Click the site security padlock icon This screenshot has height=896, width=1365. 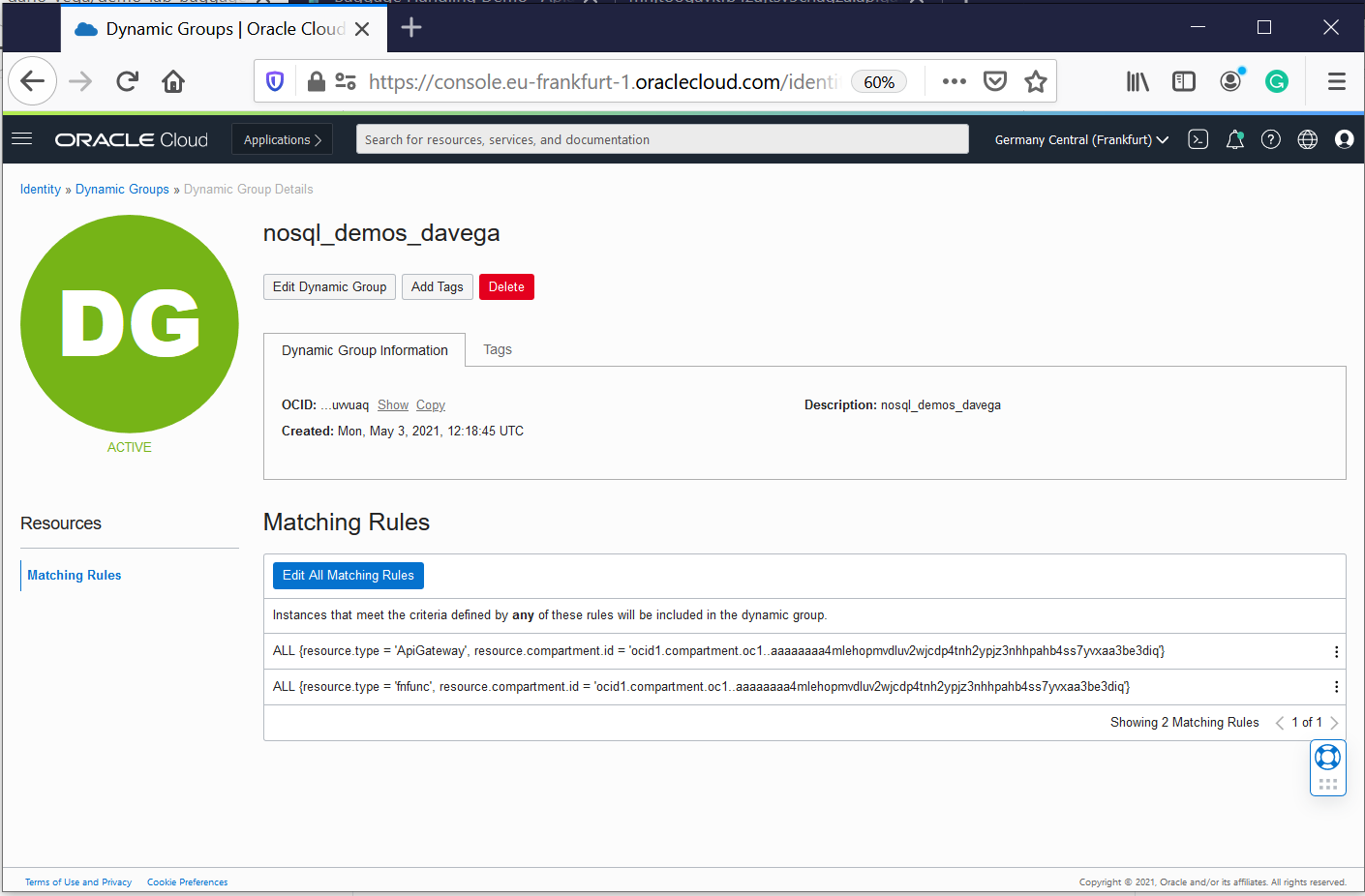point(316,81)
